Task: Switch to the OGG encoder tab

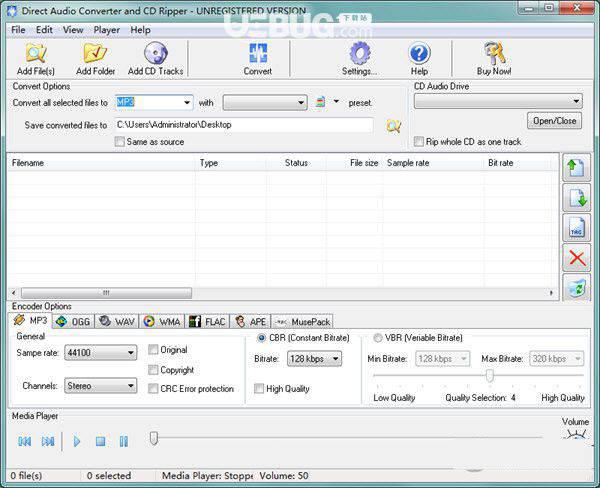Action: [x=73, y=322]
